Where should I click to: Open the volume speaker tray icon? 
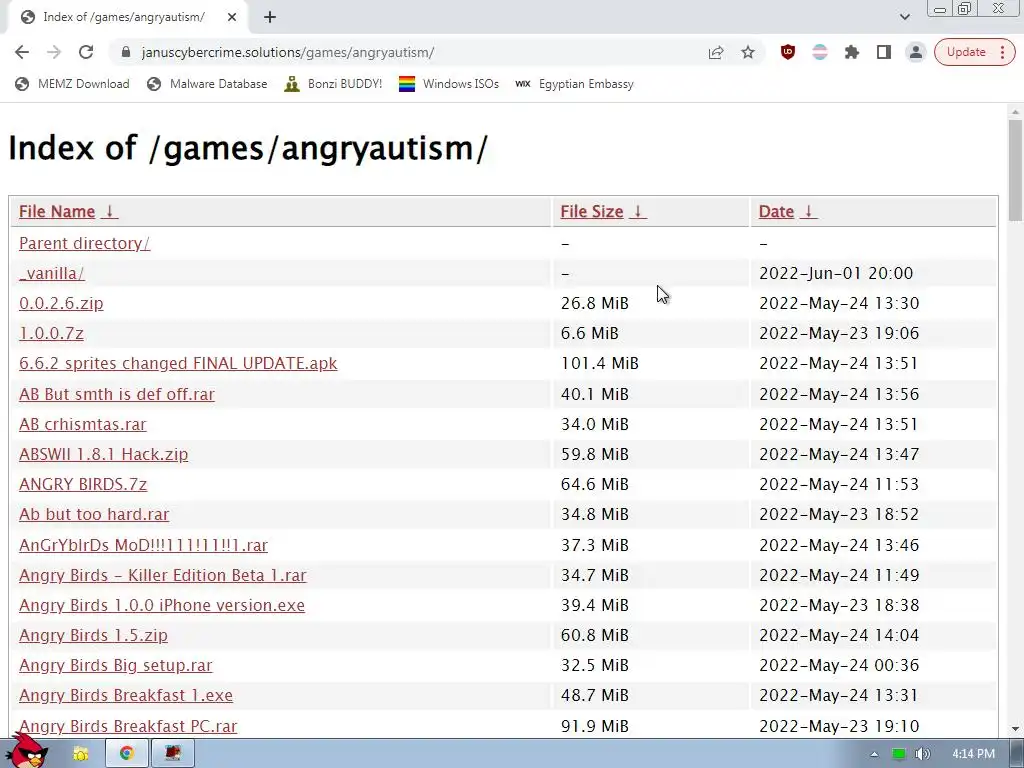click(x=922, y=754)
